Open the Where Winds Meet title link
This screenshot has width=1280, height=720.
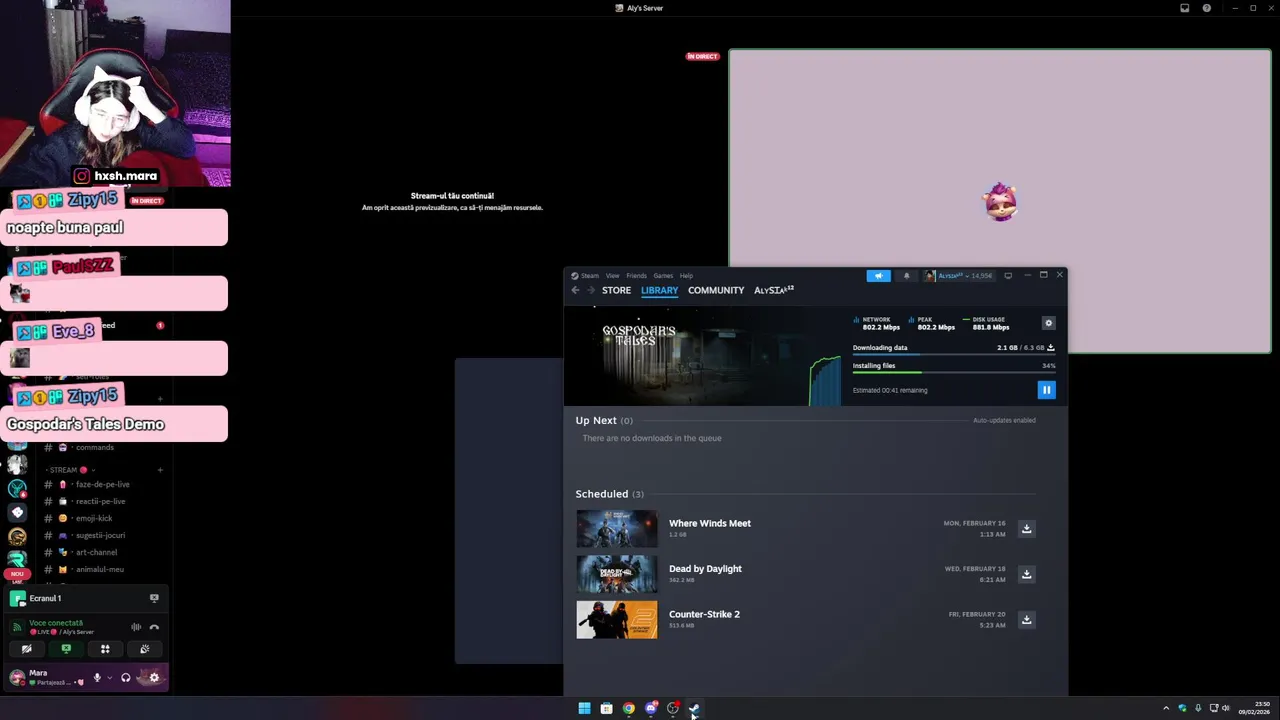click(x=710, y=523)
